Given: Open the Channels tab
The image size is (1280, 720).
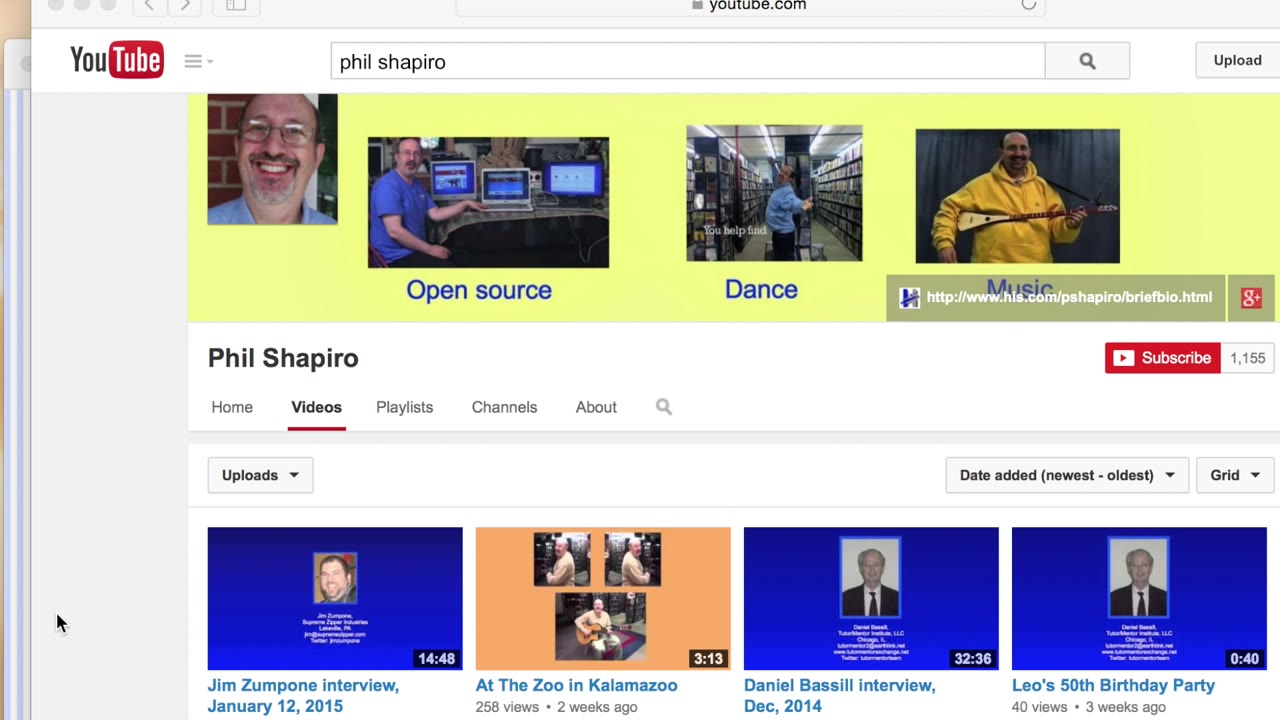Looking at the screenshot, I should coord(504,407).
